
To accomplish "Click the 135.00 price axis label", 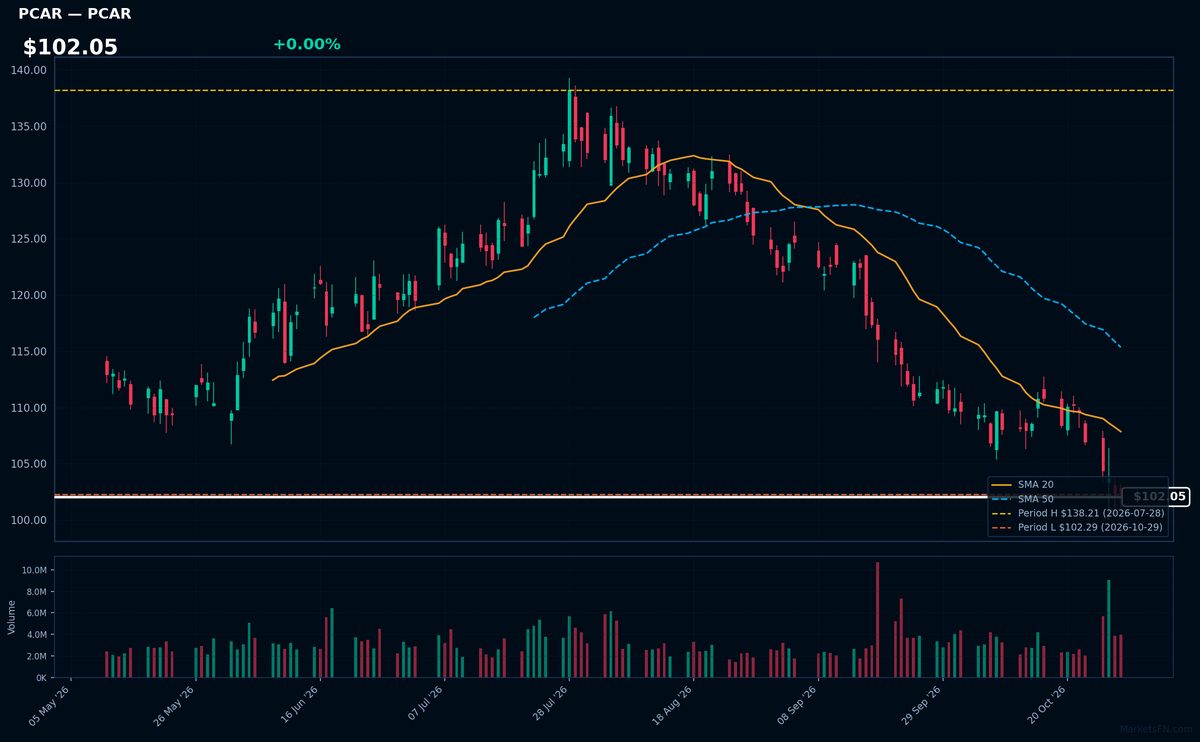I will coord(30,126).
